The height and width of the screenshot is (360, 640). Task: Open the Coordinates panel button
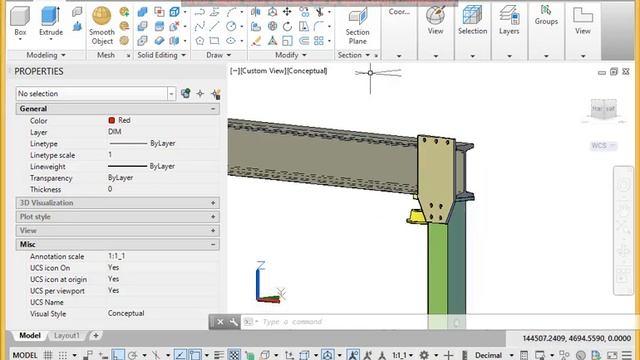pyautogui.click(x=399, y=12)
